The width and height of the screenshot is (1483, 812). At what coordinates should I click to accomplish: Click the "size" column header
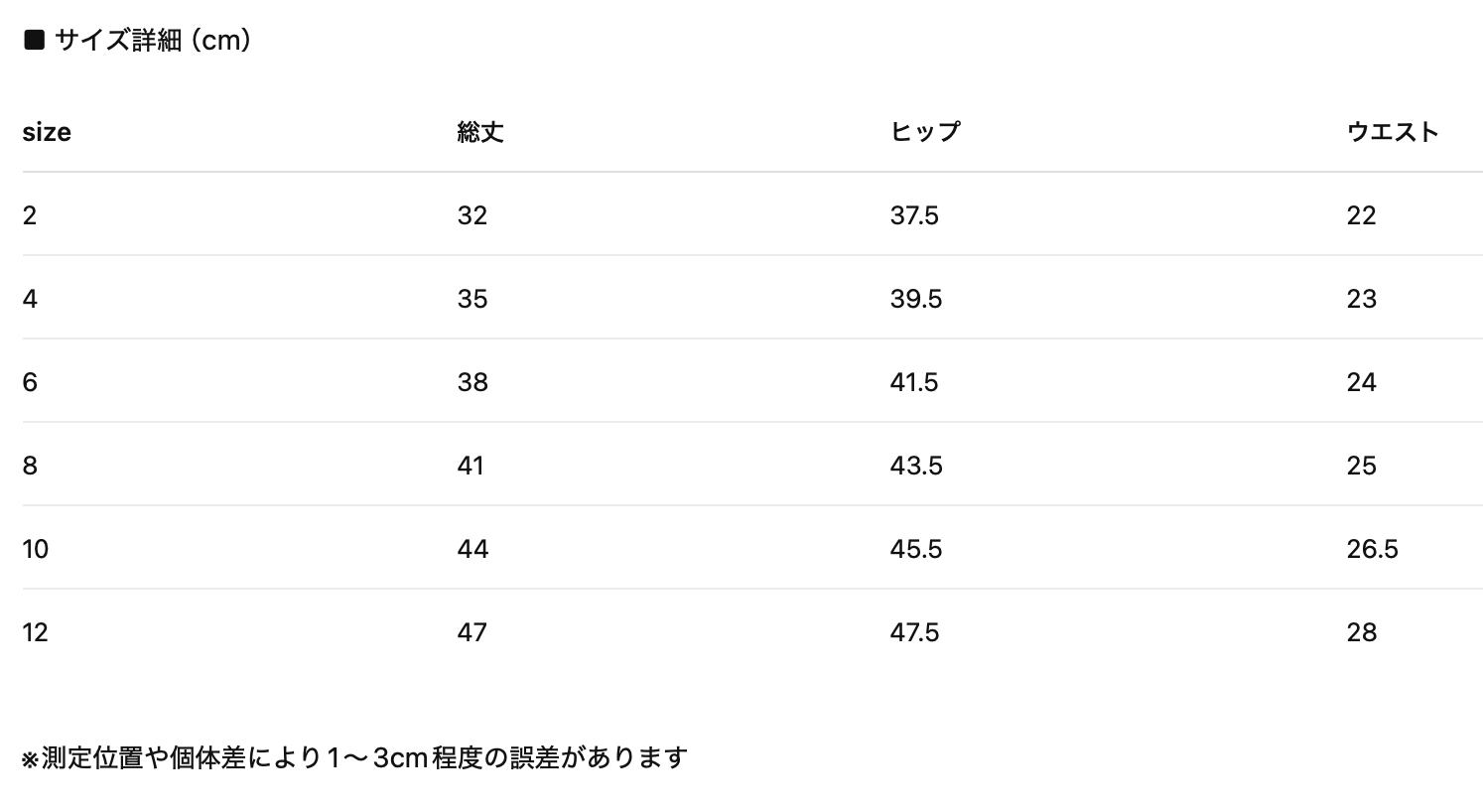(47, 132)
